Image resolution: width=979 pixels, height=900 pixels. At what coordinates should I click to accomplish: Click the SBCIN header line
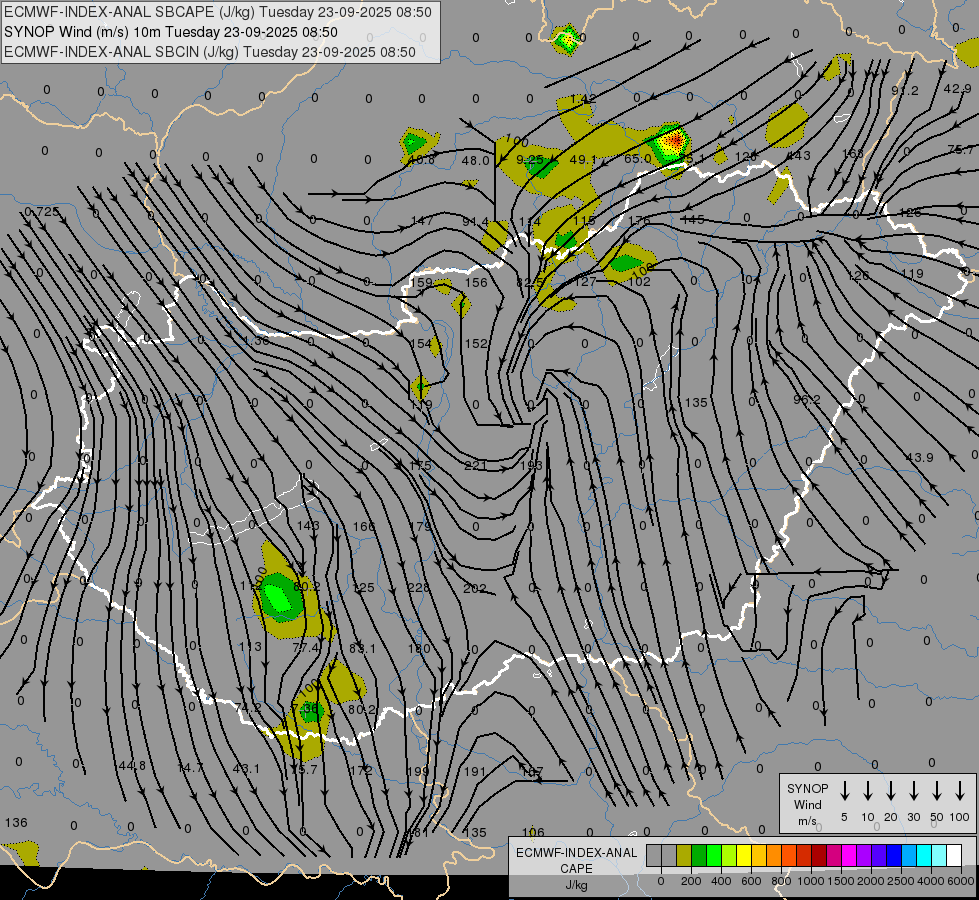coord(210,52)
